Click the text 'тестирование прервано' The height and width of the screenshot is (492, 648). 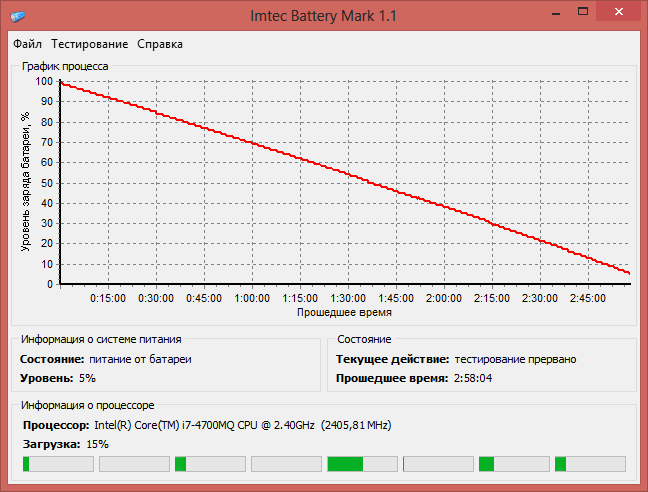coord(515,359)
